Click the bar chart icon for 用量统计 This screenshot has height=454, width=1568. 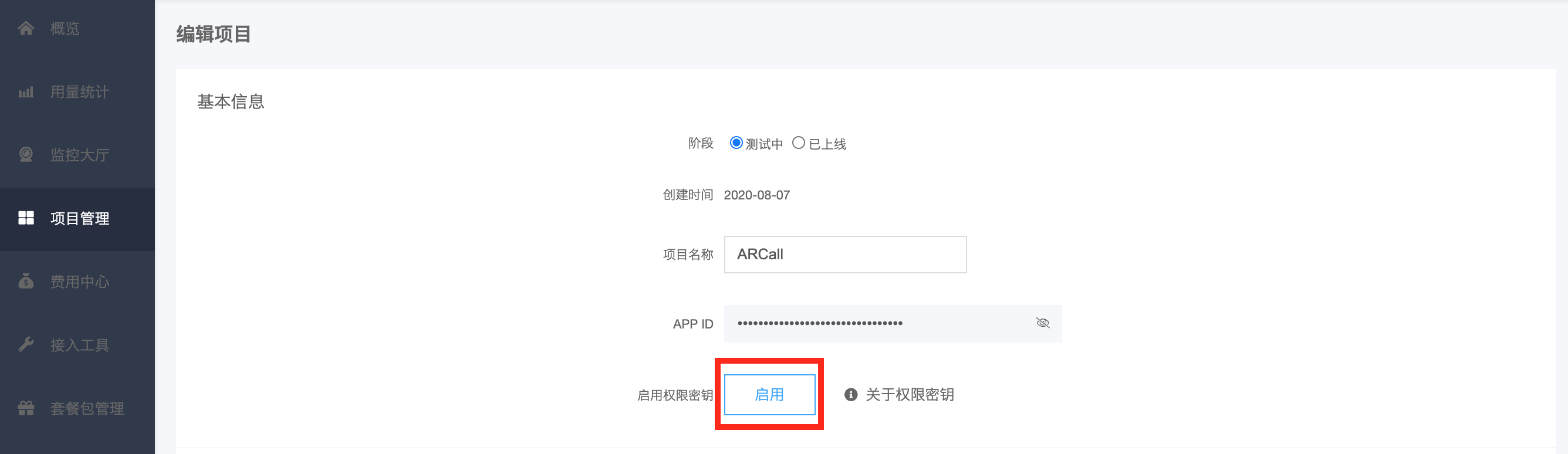click(x=26, y=92)
